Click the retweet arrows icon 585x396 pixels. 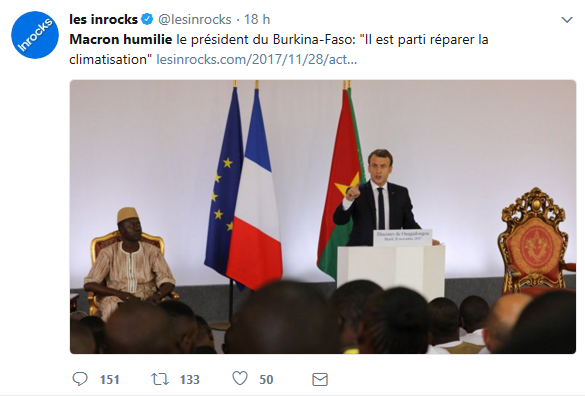tap(160, 379)
